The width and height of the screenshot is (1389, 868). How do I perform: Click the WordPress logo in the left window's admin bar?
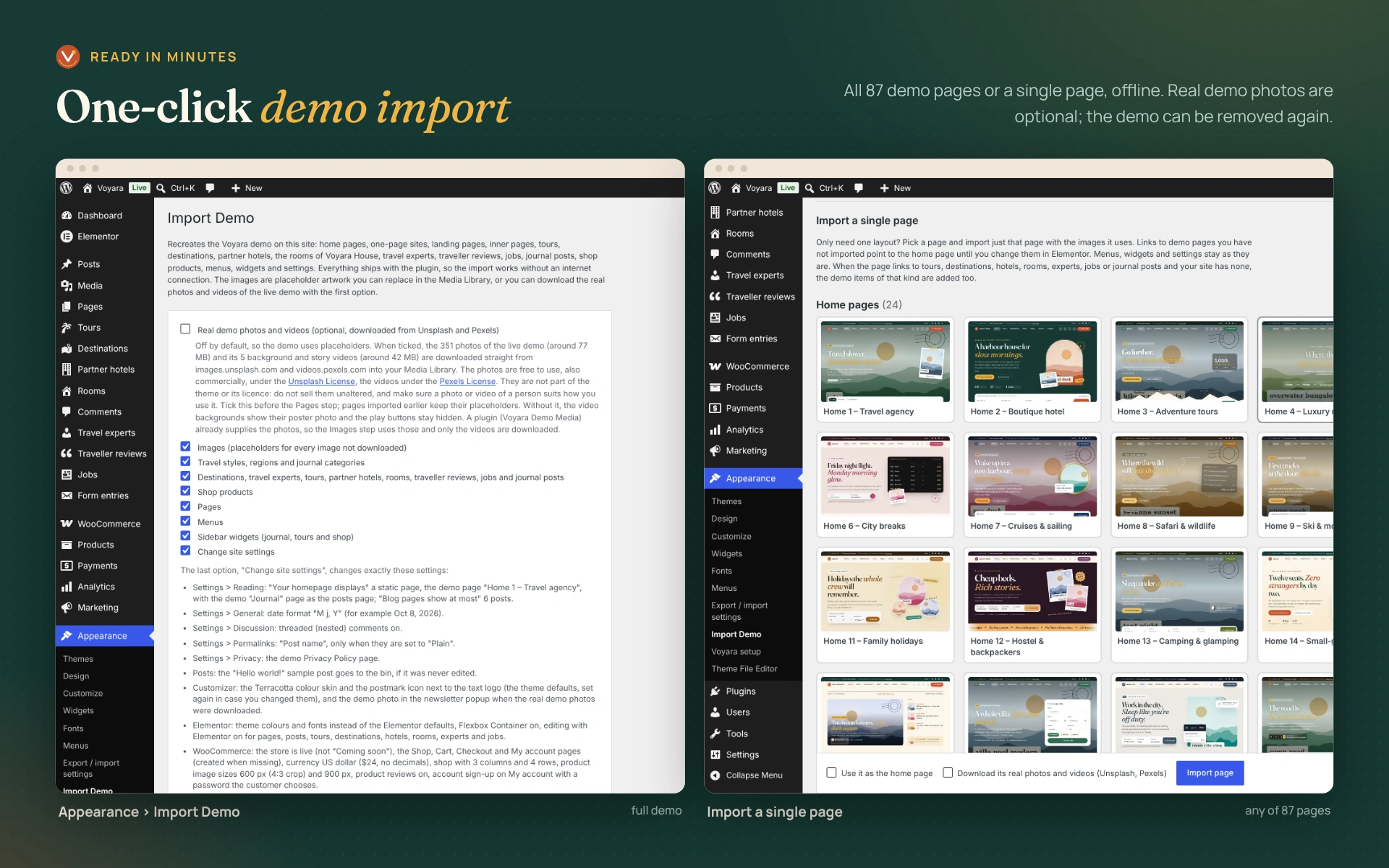(x=66, y=188)
